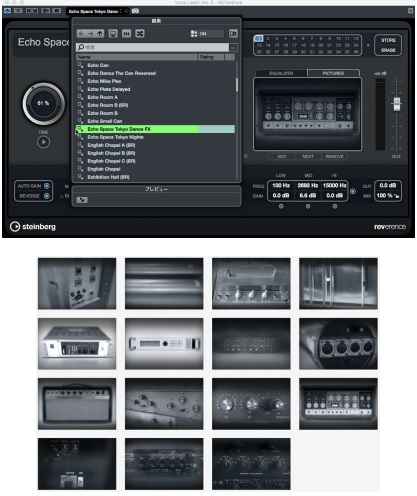Open the preset name dropdown in header
Screen dimensions: 417x496
point(94,11)
